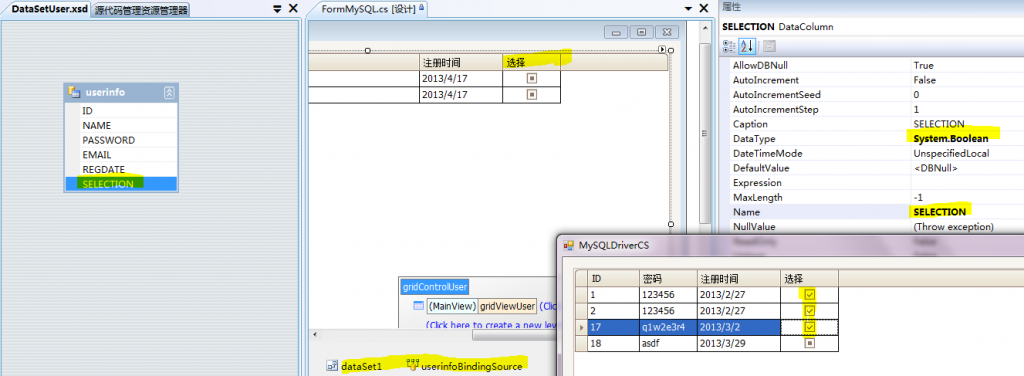Image resolution: width=1024 pixels, height=376 pixels.
Task: Click the Property Pages icon in properties toolbar
Action: (769, 46)
